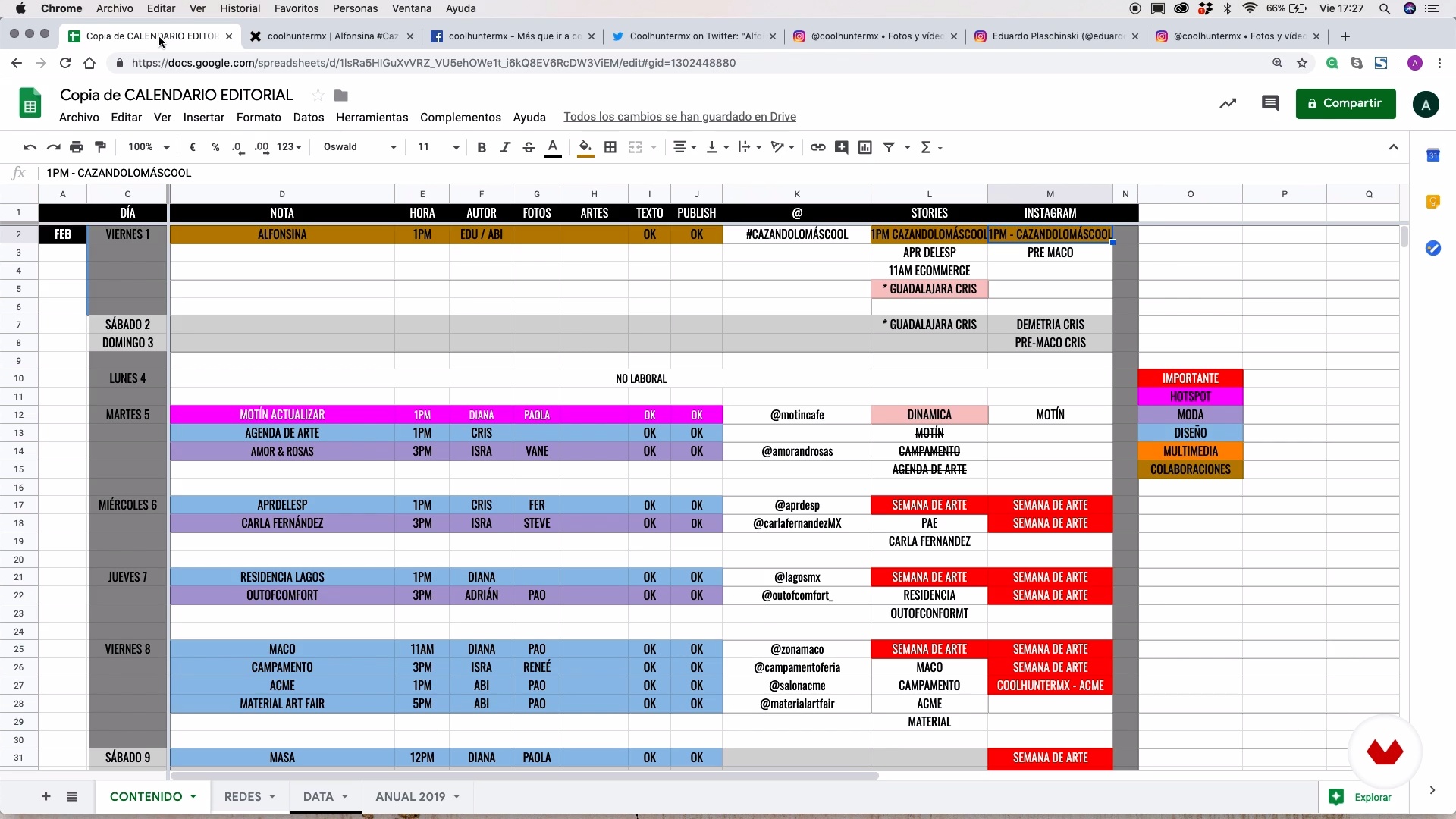Open the vertical align dropdown
The image size is (1456, 819).
[717, 147]
